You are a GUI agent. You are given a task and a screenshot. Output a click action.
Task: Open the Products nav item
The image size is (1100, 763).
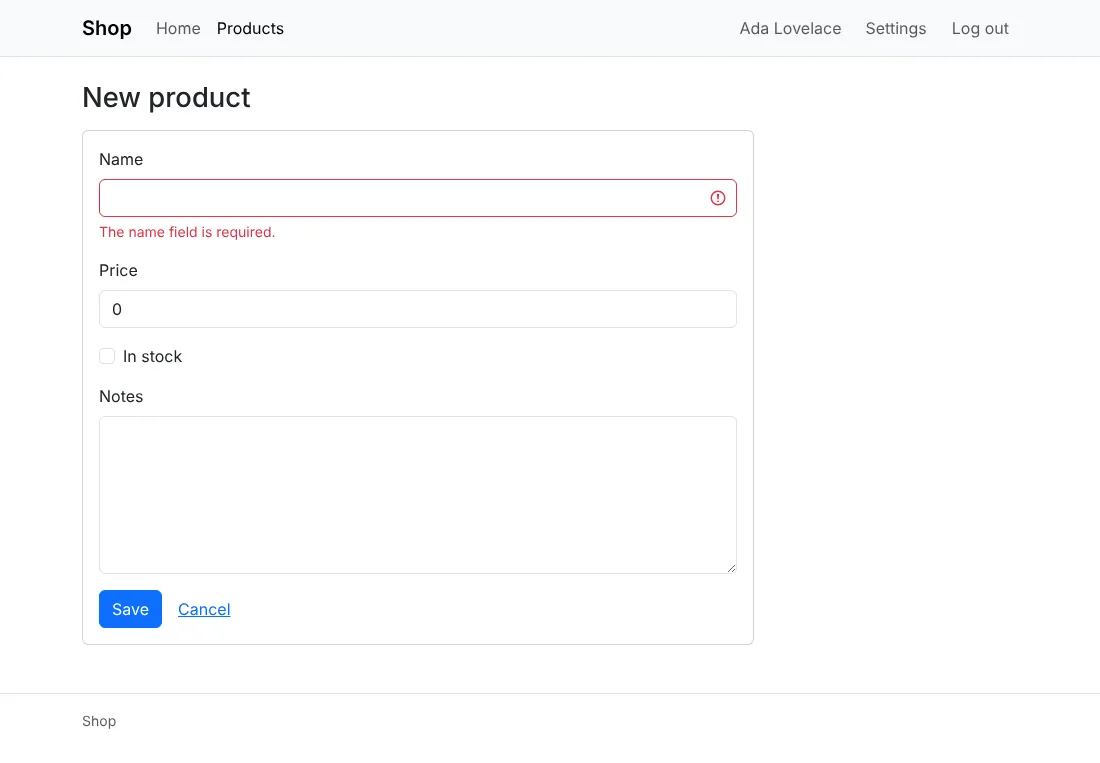250,28
